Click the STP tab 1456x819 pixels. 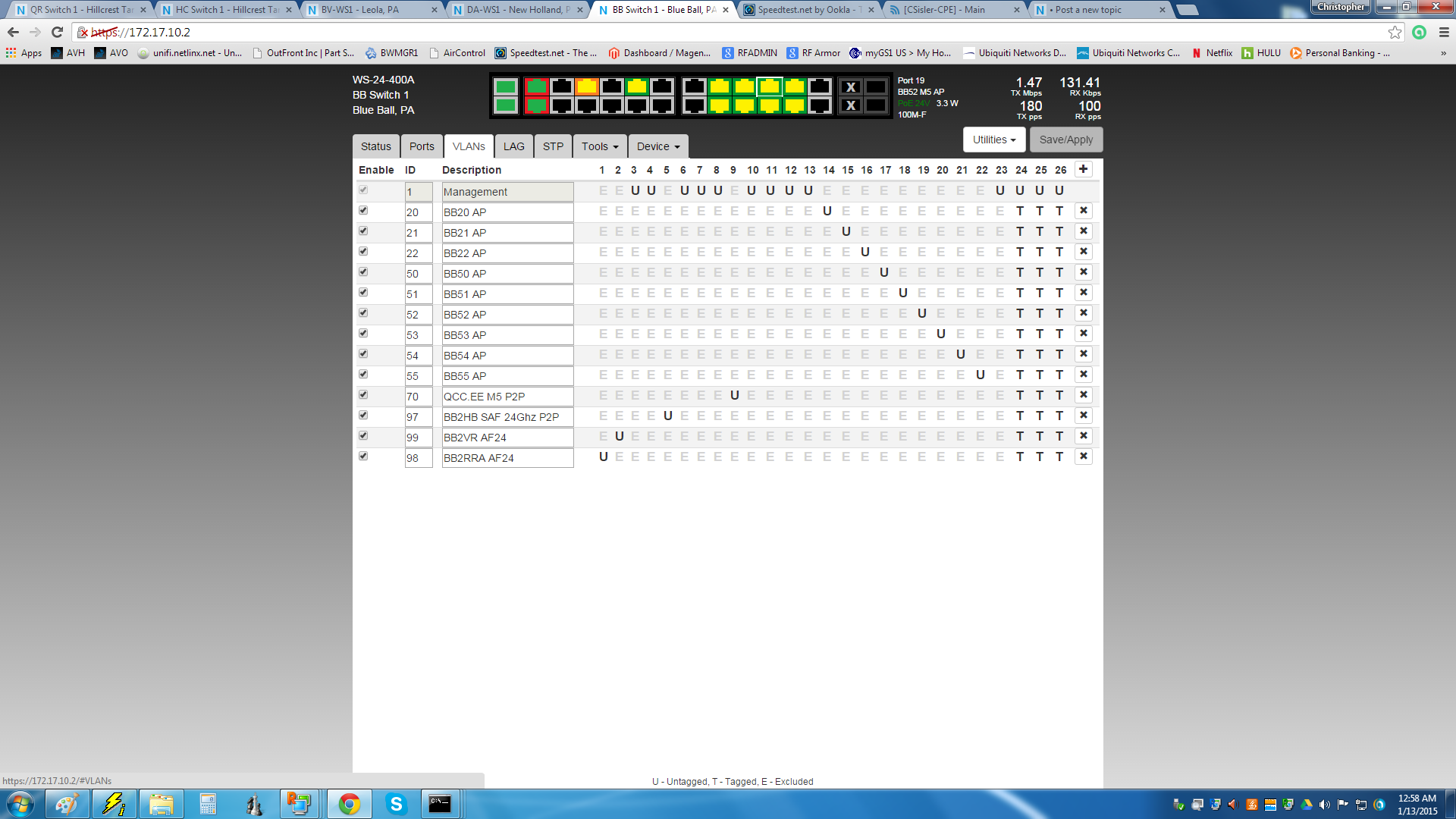553,146
